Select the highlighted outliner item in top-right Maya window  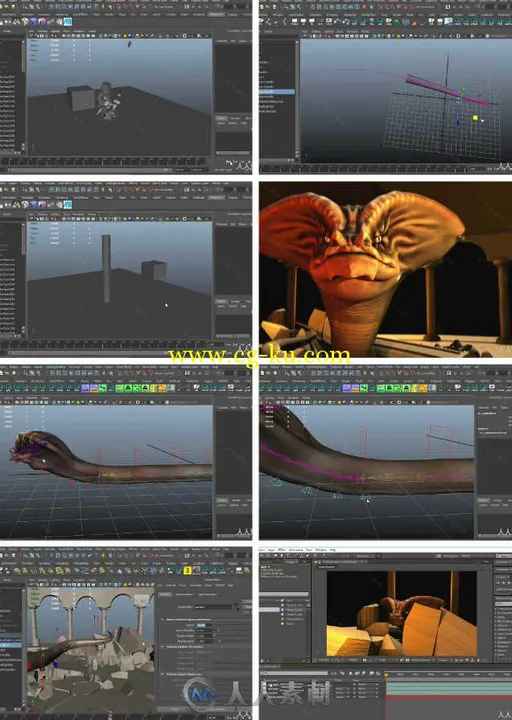[277, 92]
